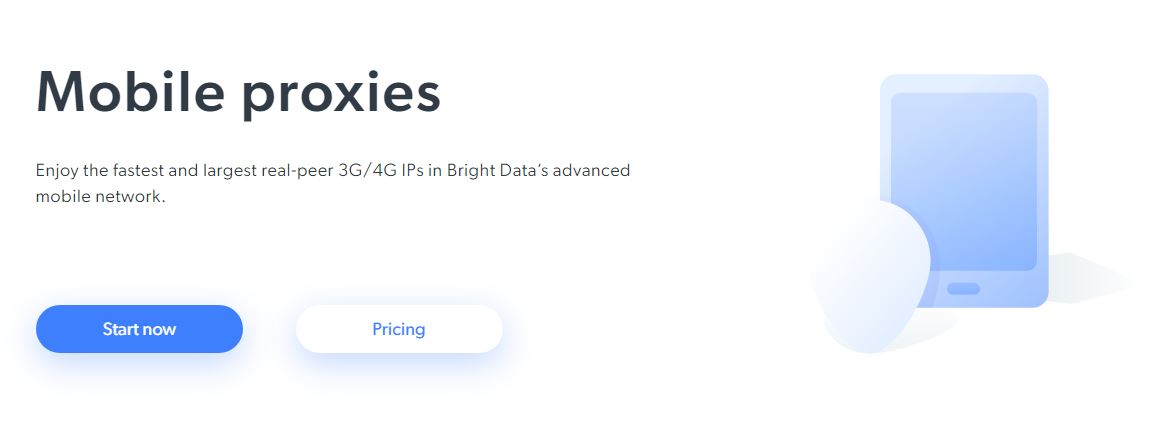Click the "Enjoy" word in the description
The width and height of the screenshot is (1169, 429).
(x=57, y=171)
